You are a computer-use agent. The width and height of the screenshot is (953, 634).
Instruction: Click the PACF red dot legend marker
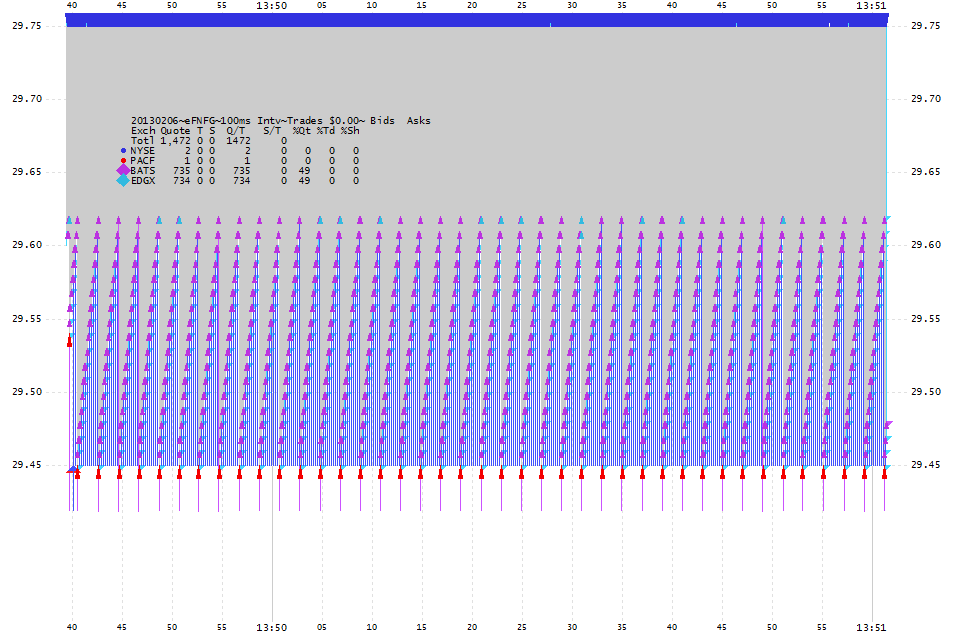point(123,160)
